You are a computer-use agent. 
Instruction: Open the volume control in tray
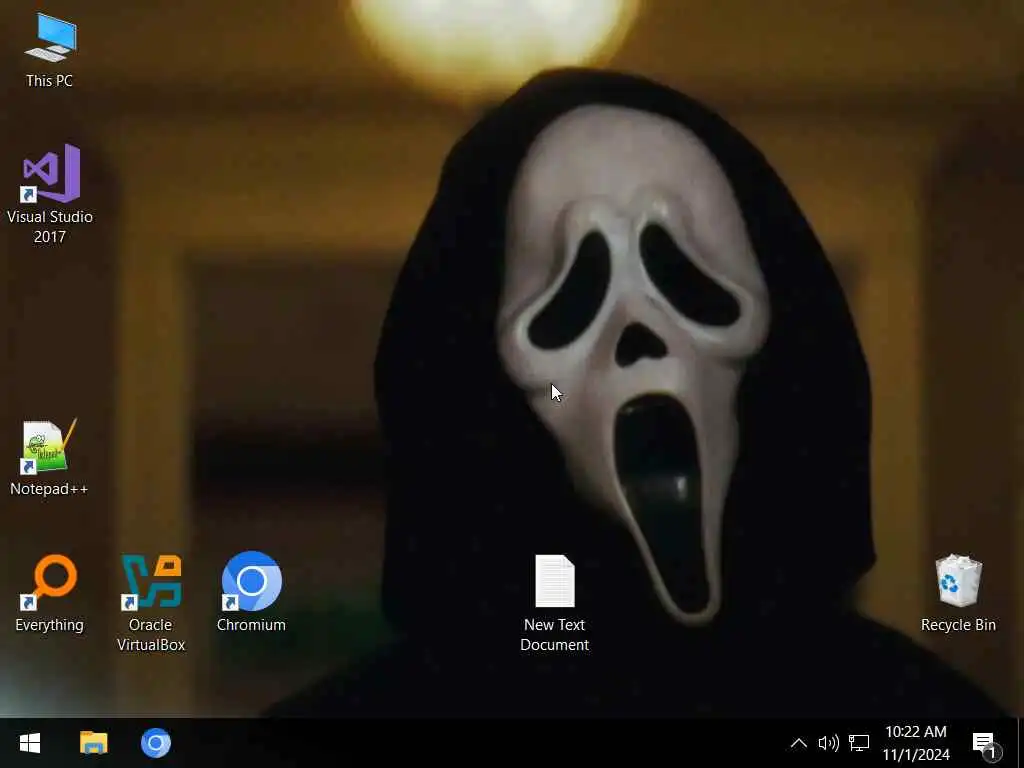829,743
